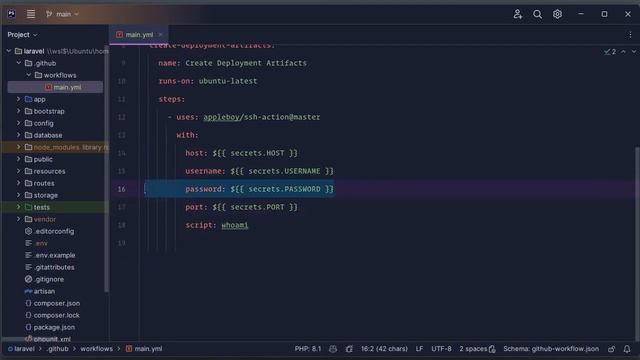Expand the storage folder
The image size is (640, 360).
[18, 195]
